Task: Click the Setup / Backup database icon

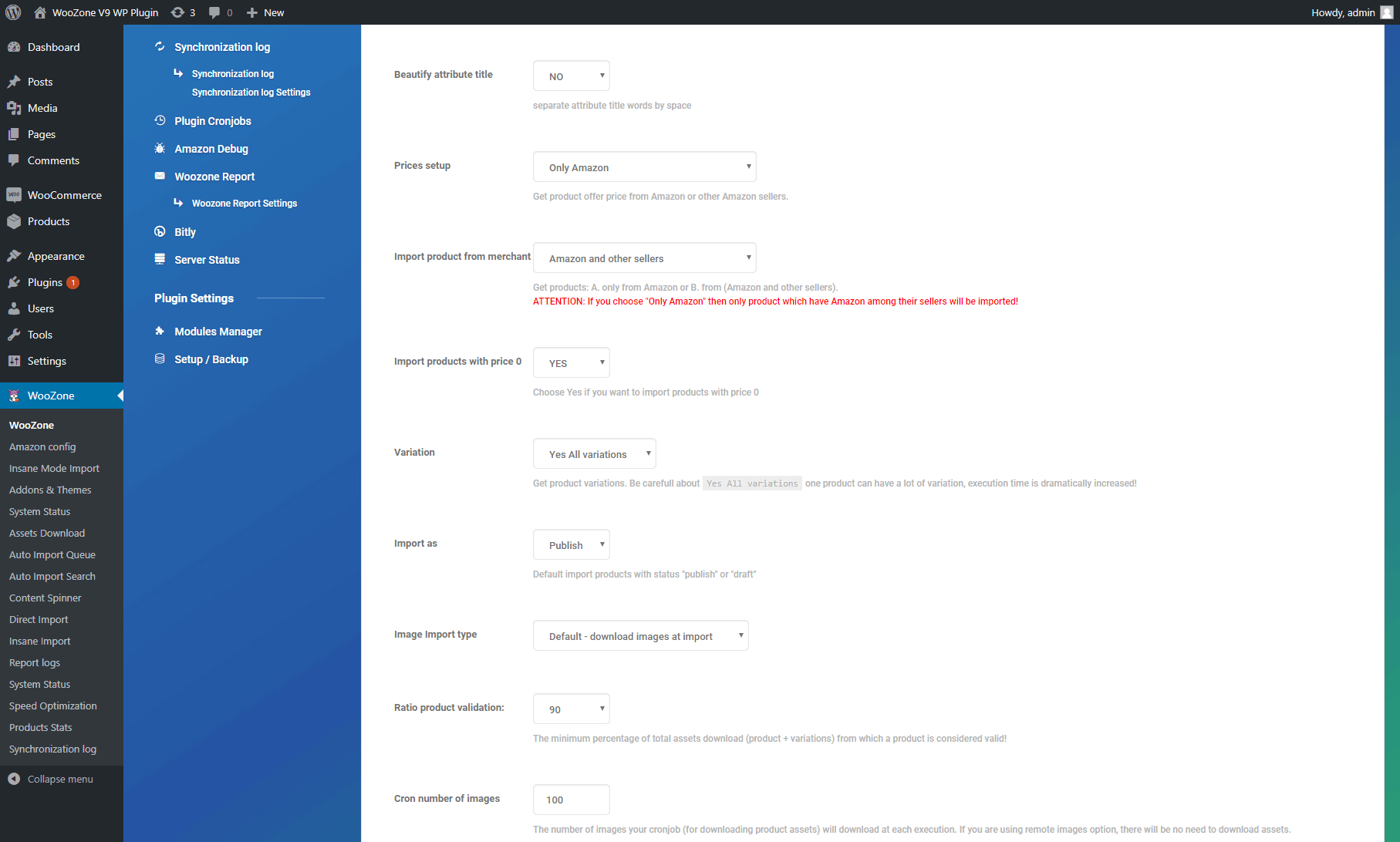Action: pyautogui.click(x=160, y=359)
